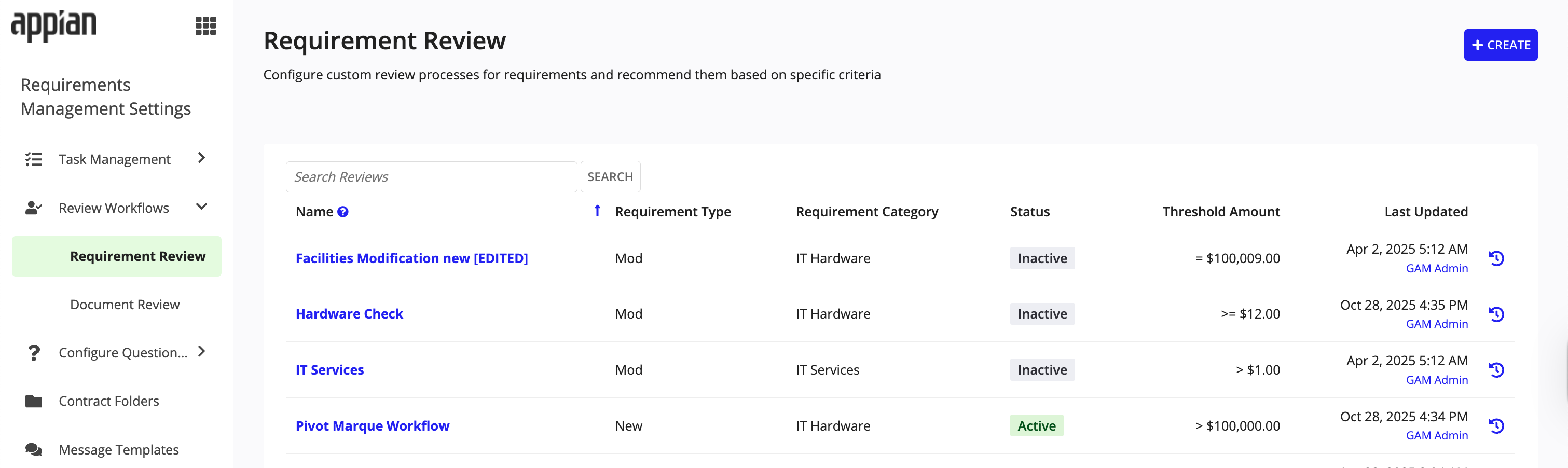Screen dimensions: 1568x468
Task: Click the '= $100,009.00' threshold value
Action: coord(1237,258)
